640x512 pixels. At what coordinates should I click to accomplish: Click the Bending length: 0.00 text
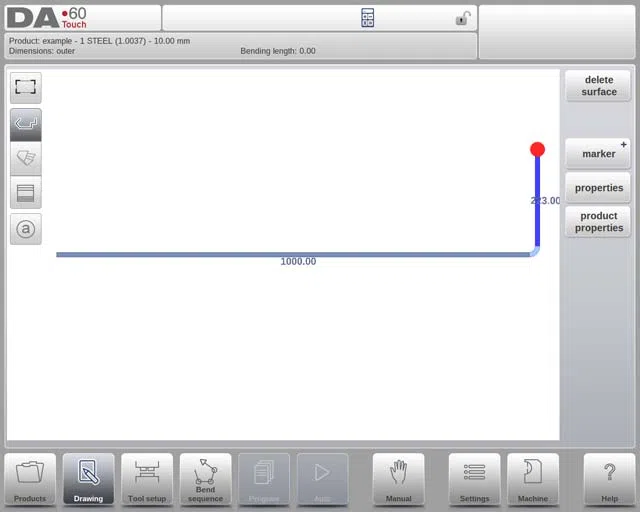pyautogui.click(x=278, y=51)
